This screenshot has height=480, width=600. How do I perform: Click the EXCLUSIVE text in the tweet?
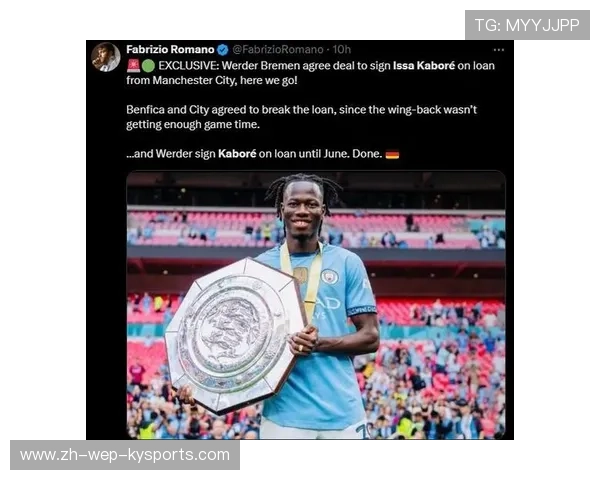(189, 66)
